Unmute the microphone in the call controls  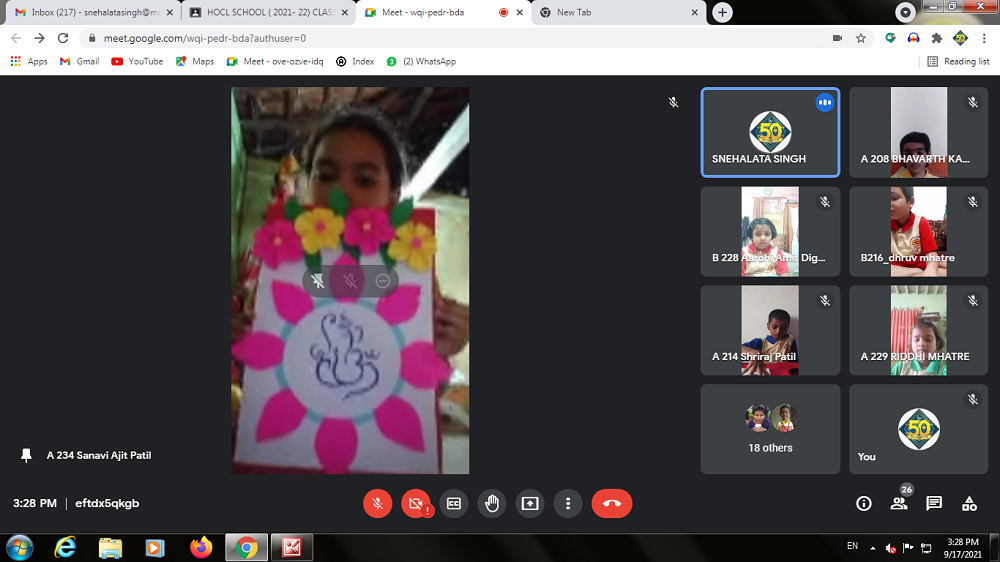coord(377,504)
